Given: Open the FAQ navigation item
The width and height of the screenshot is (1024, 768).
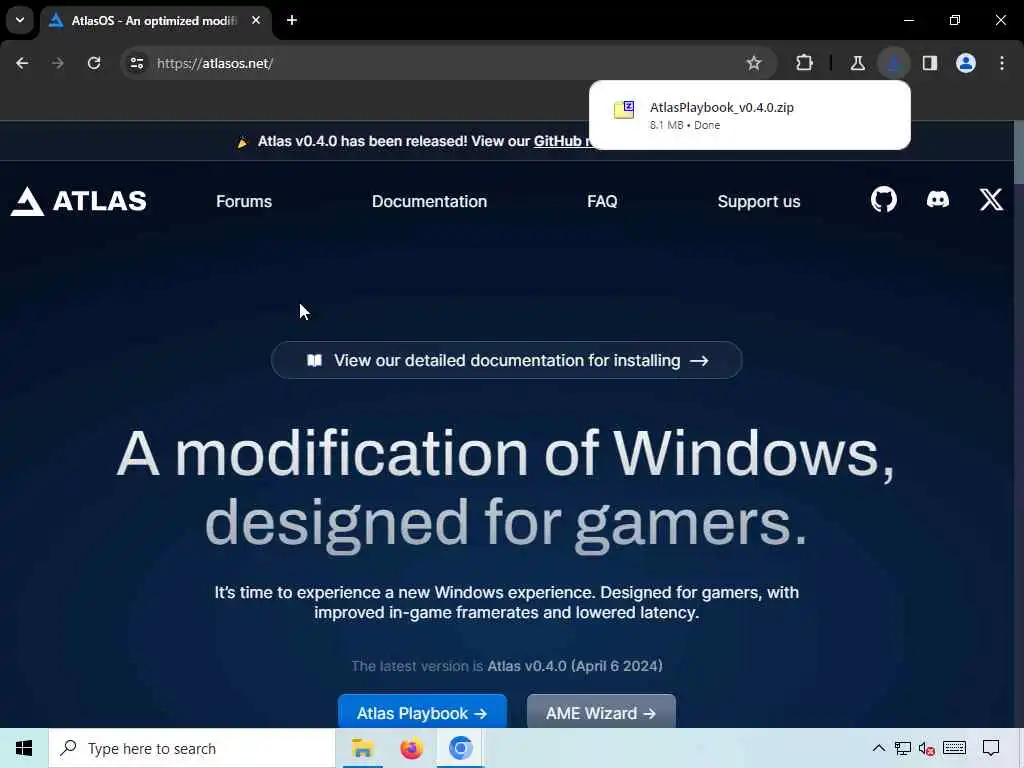Looking at the screenshot, I should 602,201.
